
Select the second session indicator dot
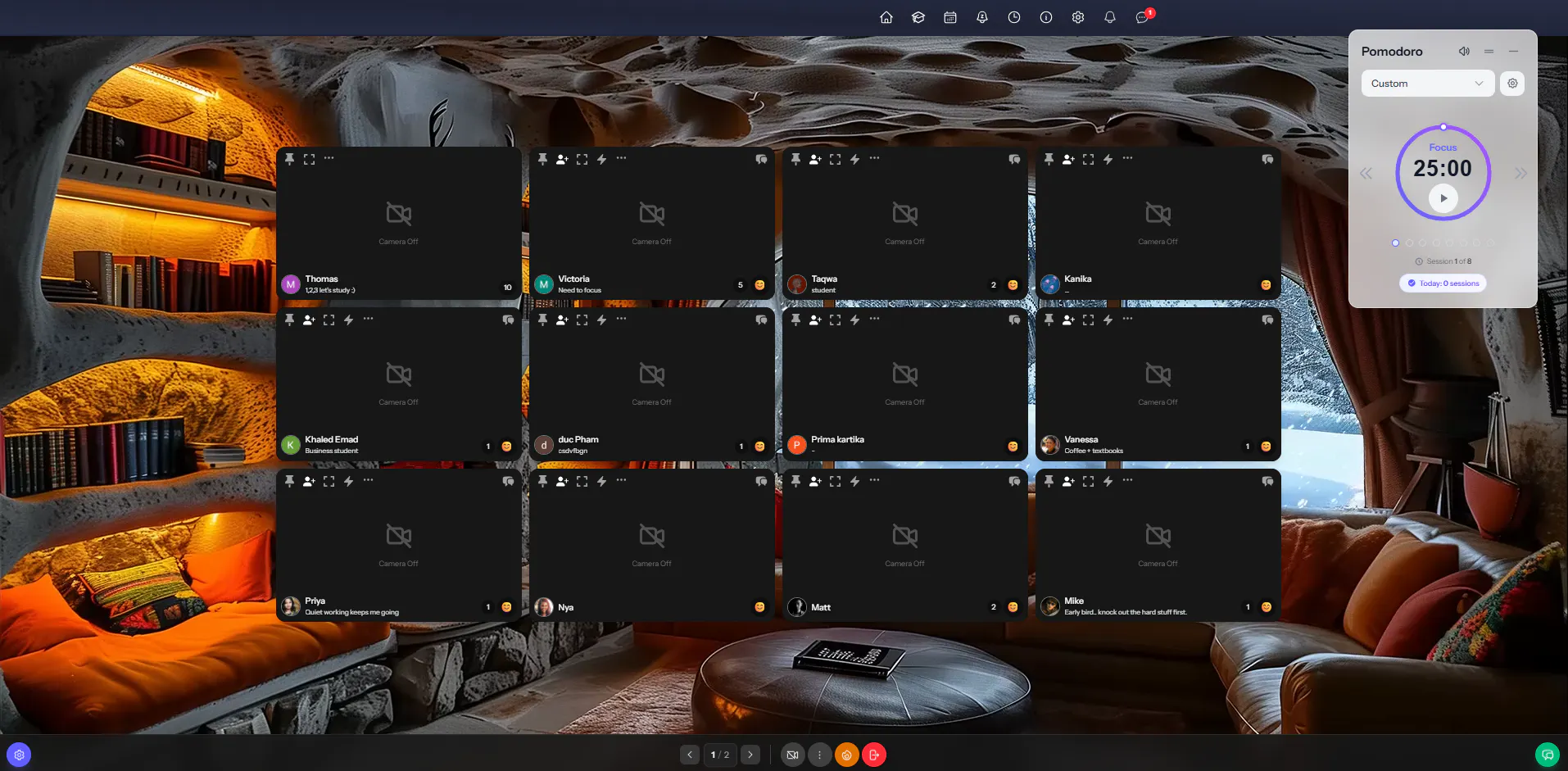coord(1409,243)
